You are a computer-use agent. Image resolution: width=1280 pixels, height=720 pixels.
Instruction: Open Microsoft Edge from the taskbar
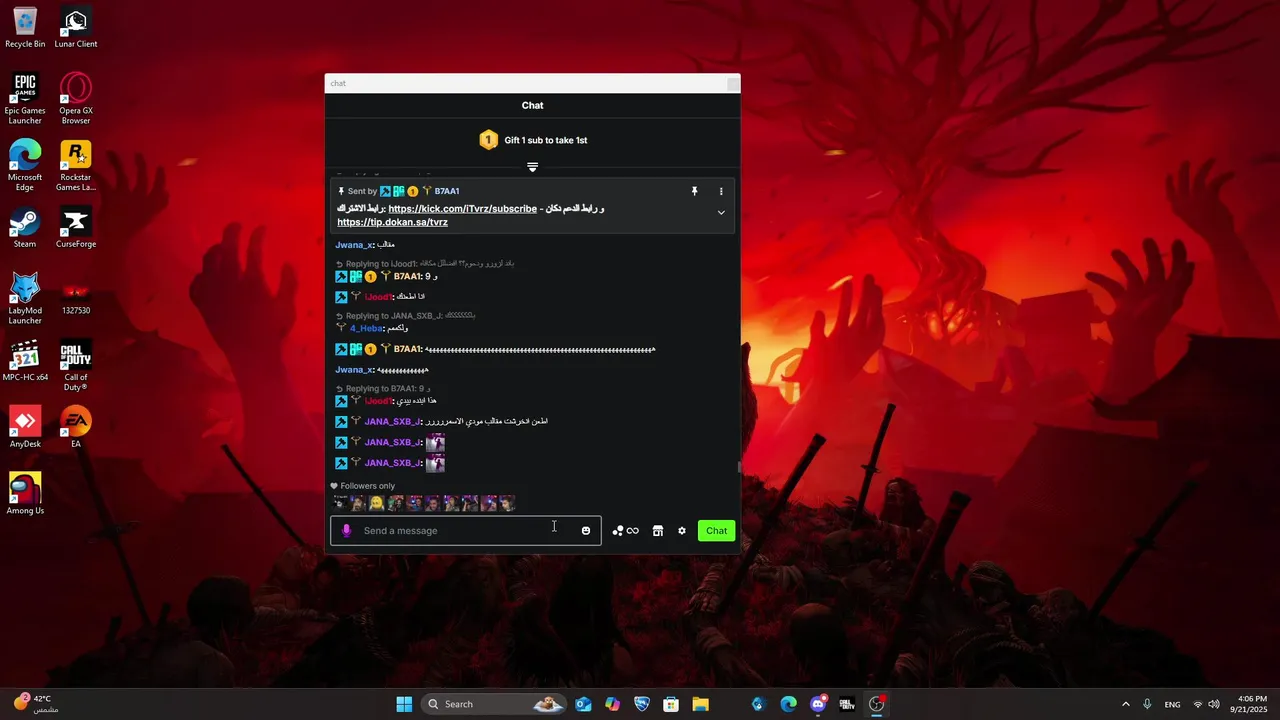pyautogui.click(x=788, y=704)
